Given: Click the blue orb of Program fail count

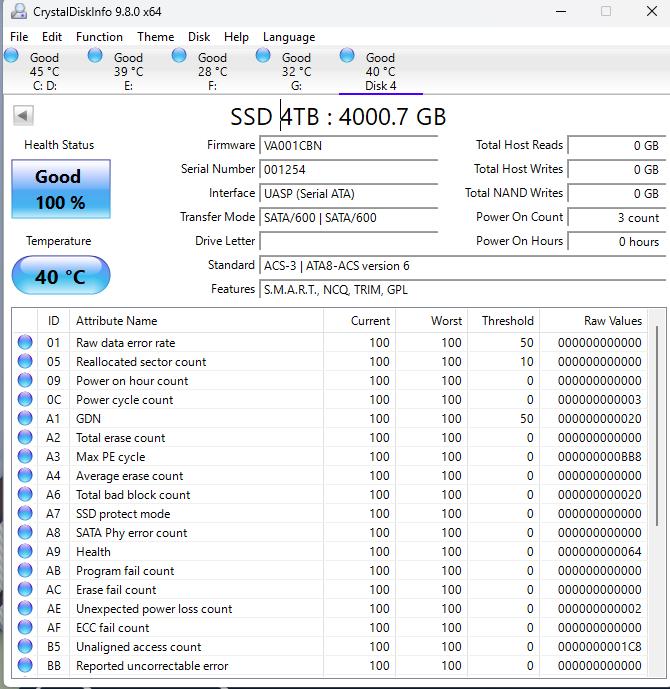Looking at the screenshot, I should (25, 570).
